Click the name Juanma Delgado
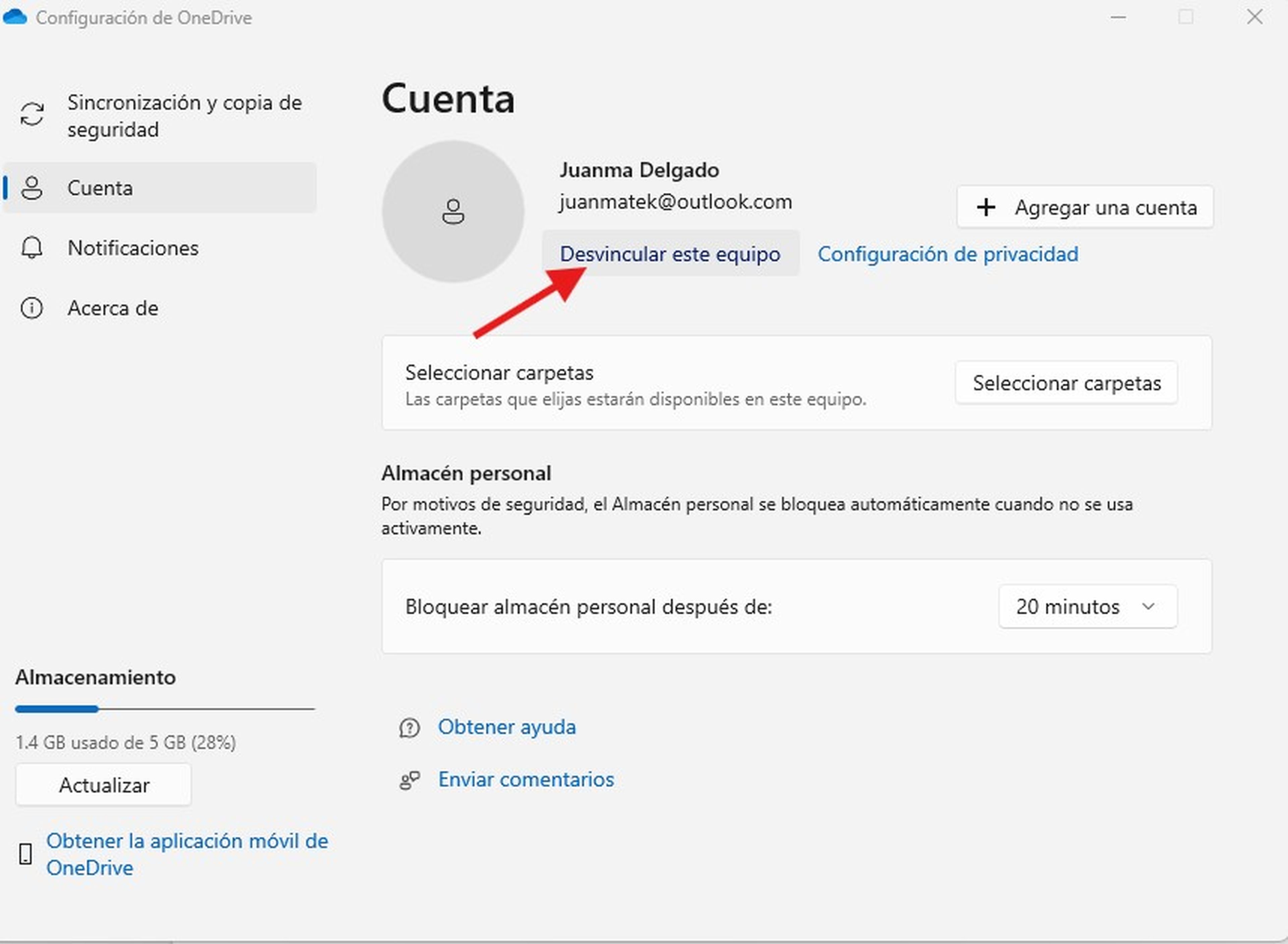1288x944 pixels. [x=639, y=170]
